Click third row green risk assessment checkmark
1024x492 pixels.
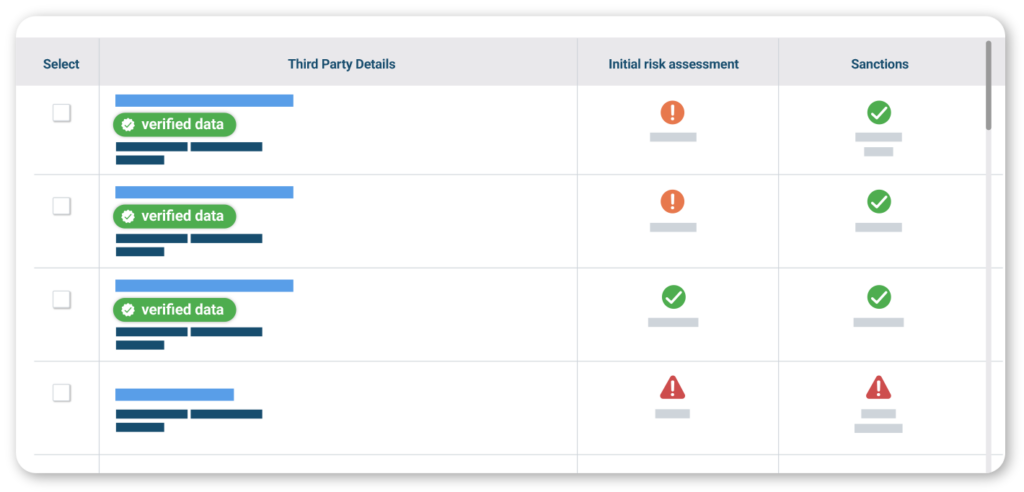673,297
